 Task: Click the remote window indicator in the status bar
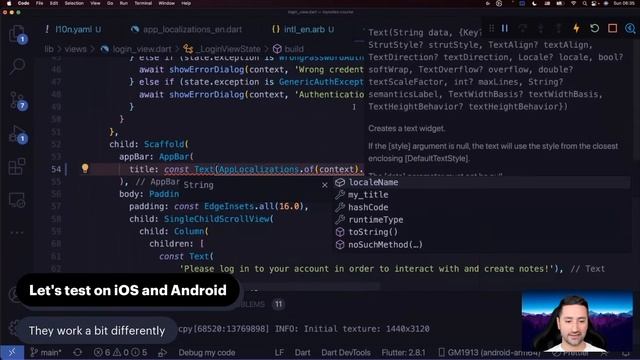pyautogui.click(x=12, y=352)
